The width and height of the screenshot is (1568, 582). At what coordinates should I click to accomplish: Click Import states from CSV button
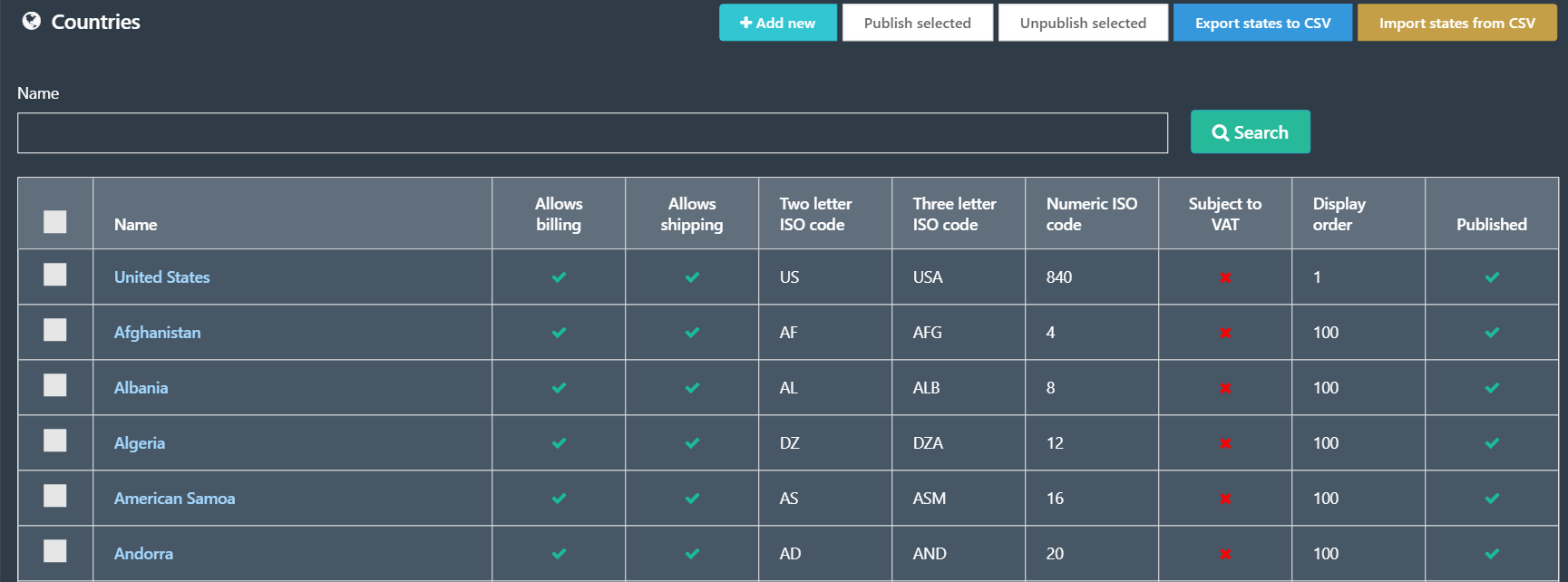click(1456, 23)
